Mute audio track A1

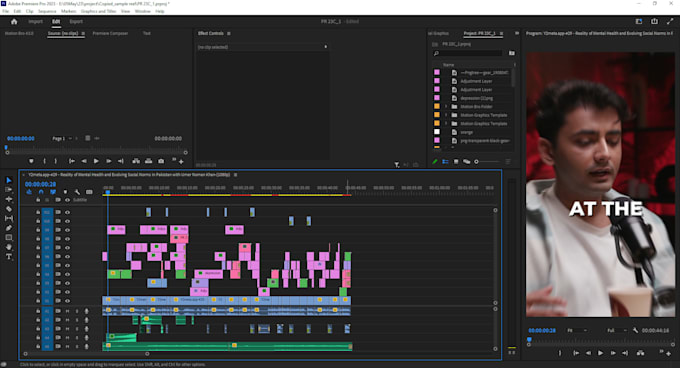click(x=67, y=311)
